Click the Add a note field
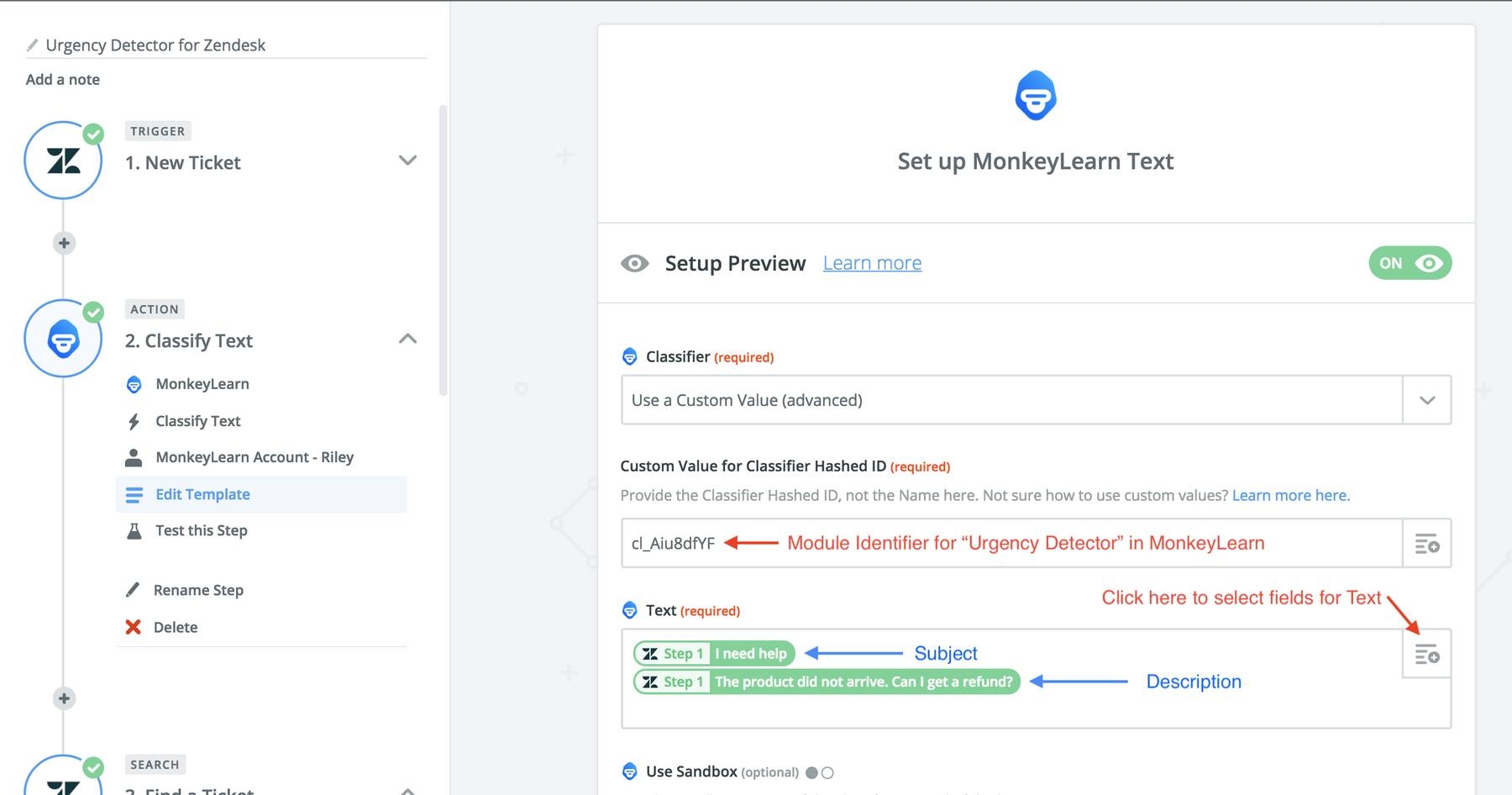 63,79
